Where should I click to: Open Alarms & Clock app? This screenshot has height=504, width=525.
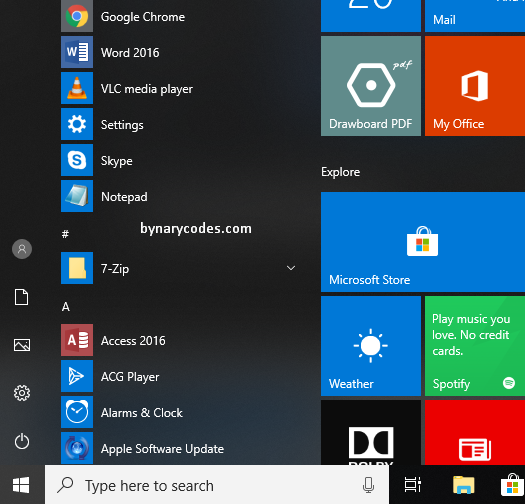click(181, 412)
